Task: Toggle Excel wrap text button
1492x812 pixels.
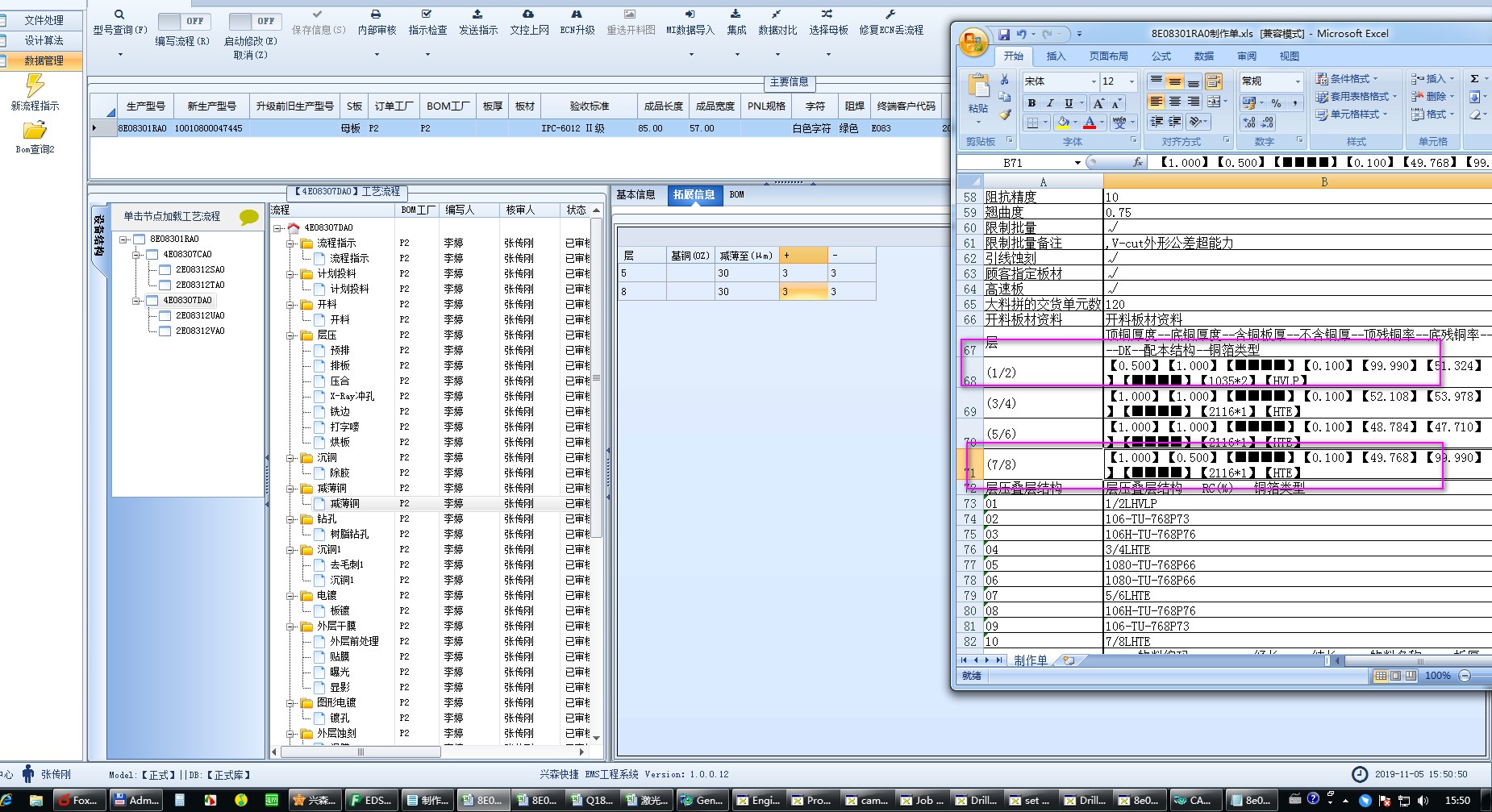Action: pyautogui.click(x=1214, y=81)
